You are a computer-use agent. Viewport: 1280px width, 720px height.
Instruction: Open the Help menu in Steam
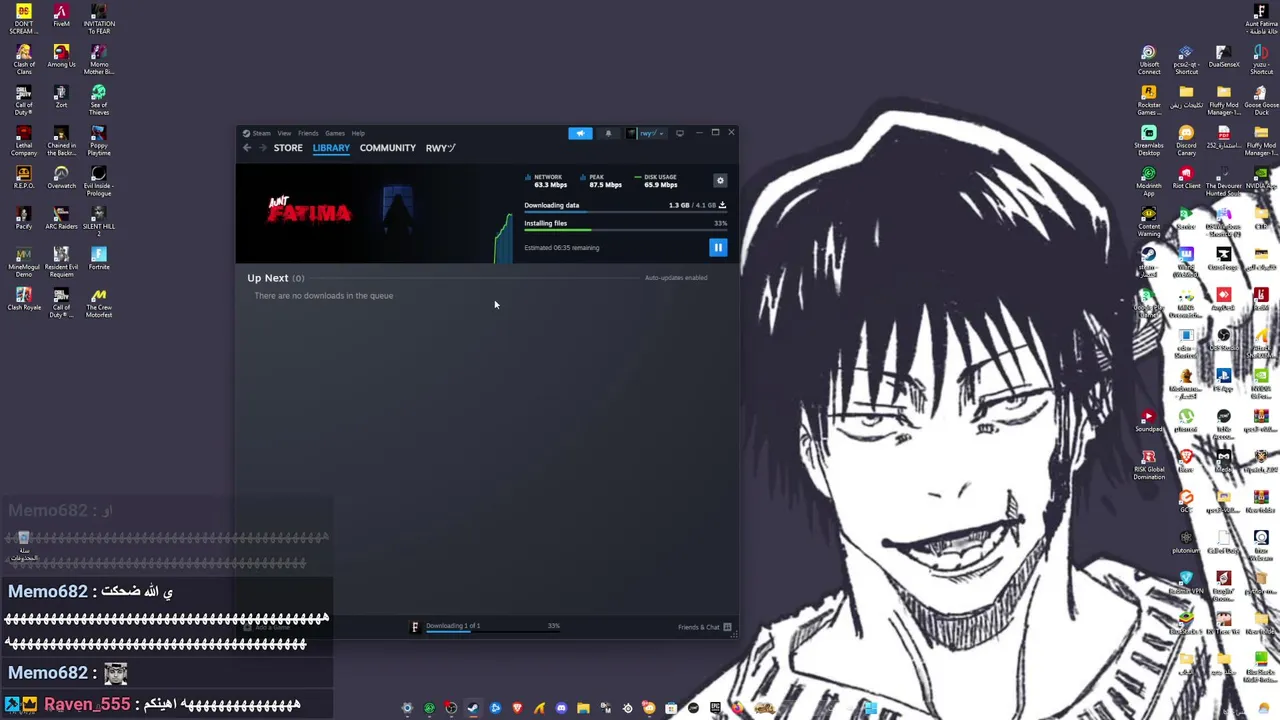pos(358,133)
